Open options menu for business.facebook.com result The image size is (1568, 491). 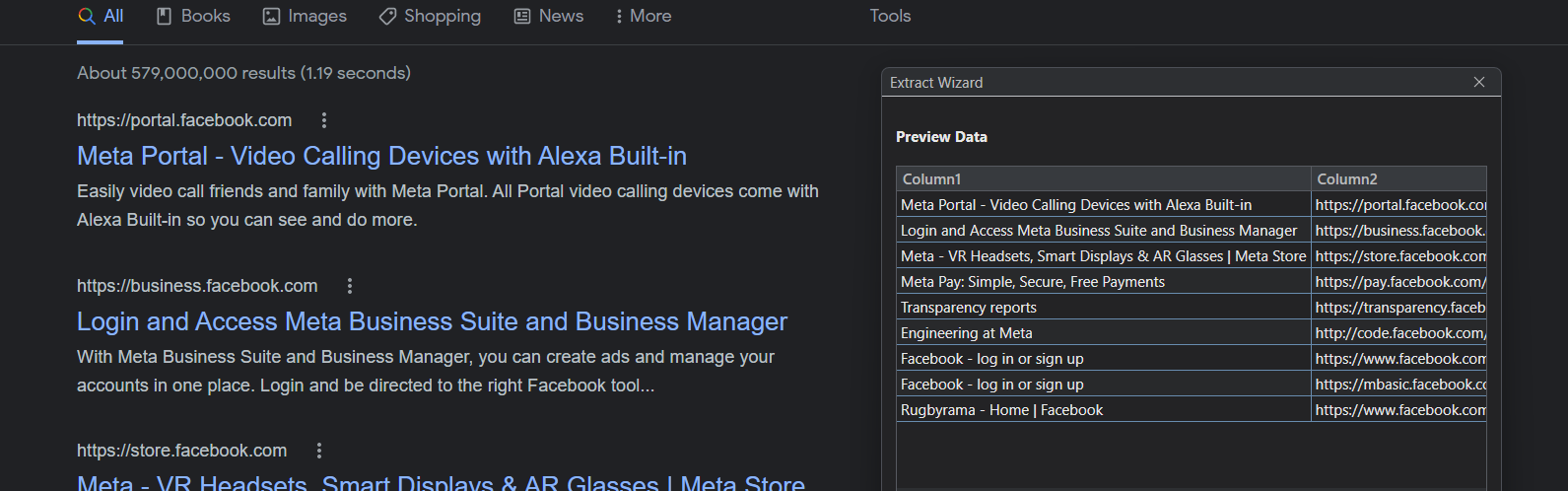click(349, 286)
